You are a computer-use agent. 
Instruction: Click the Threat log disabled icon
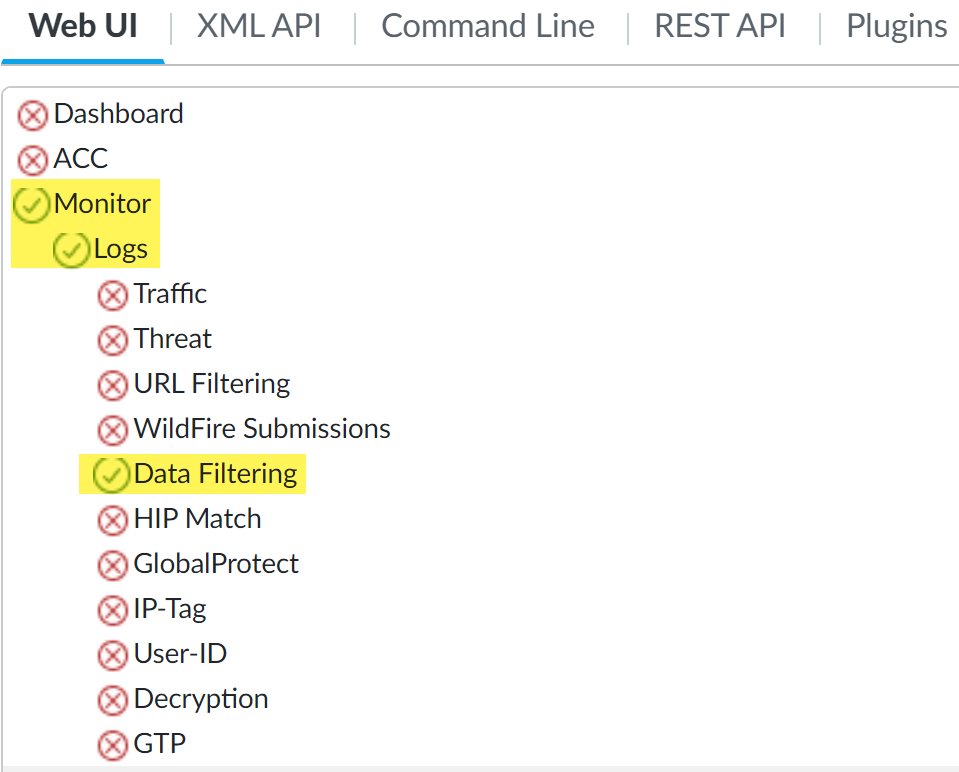(x=113, y=340)
